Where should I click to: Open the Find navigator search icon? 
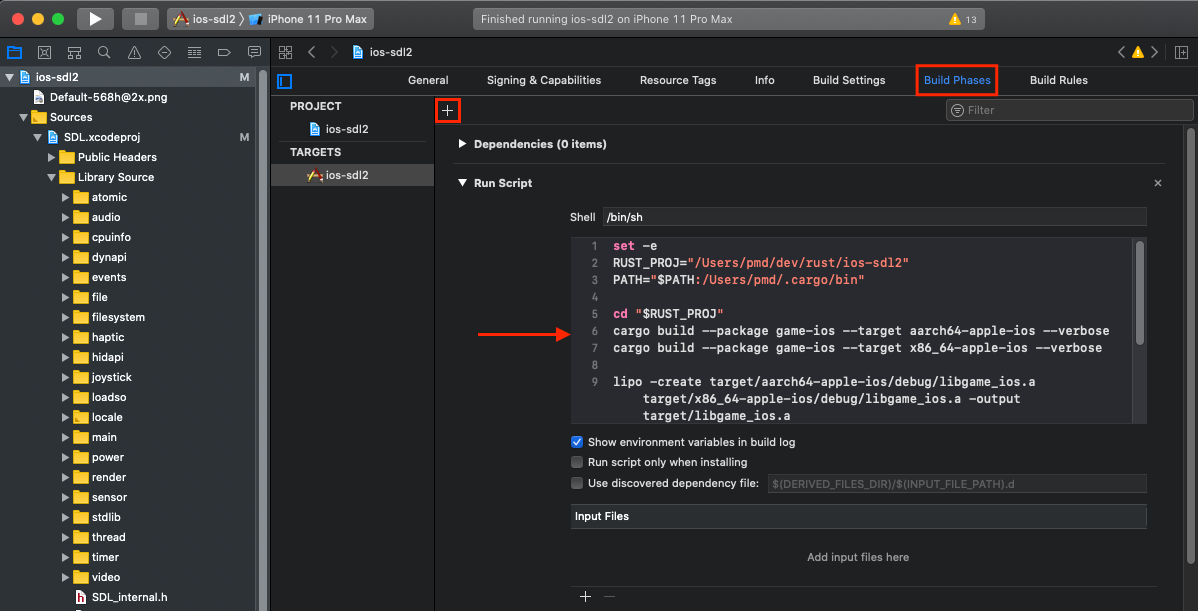click(104, 53)
